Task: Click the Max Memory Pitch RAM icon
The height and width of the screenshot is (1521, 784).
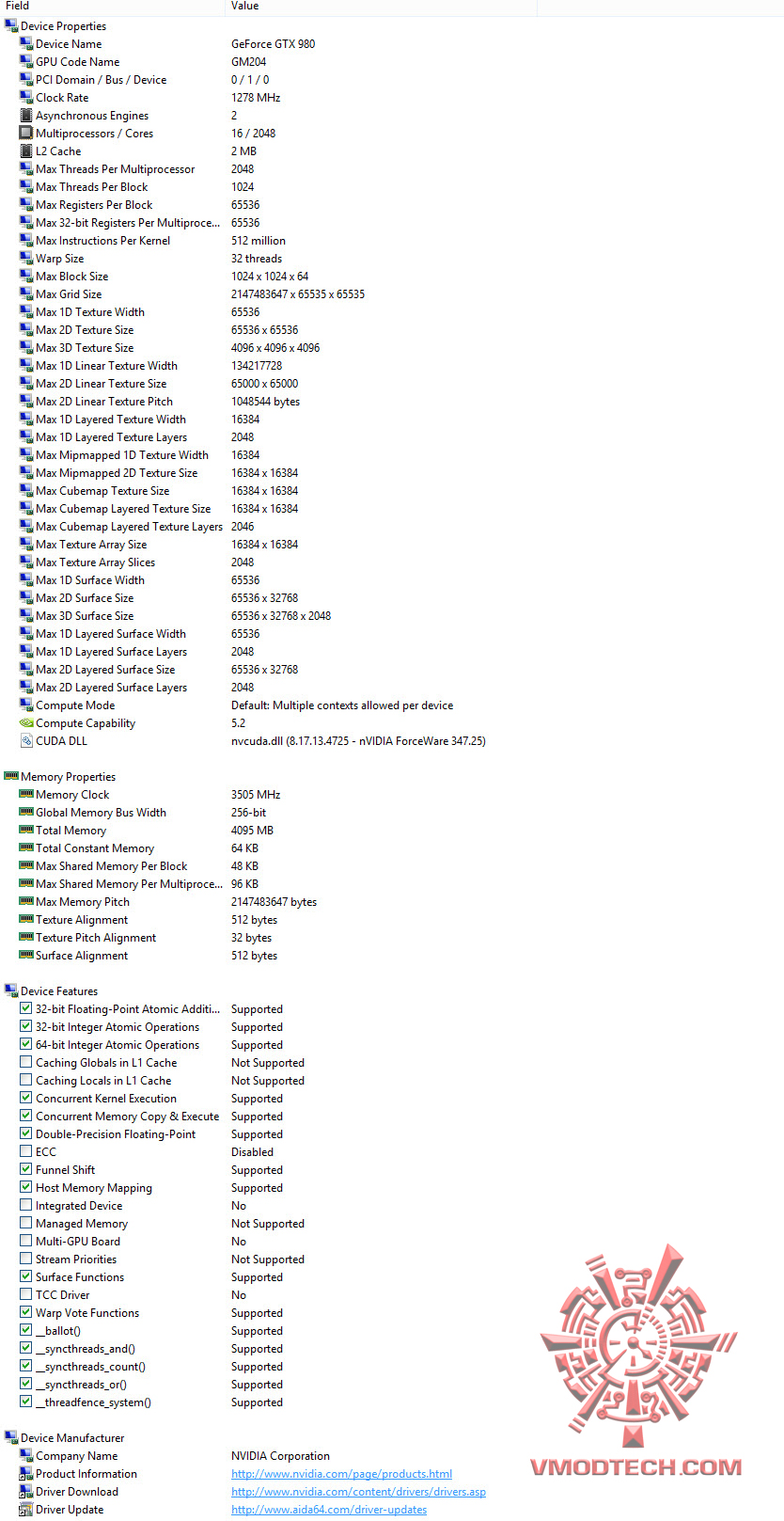Action: tap(26, 901)
